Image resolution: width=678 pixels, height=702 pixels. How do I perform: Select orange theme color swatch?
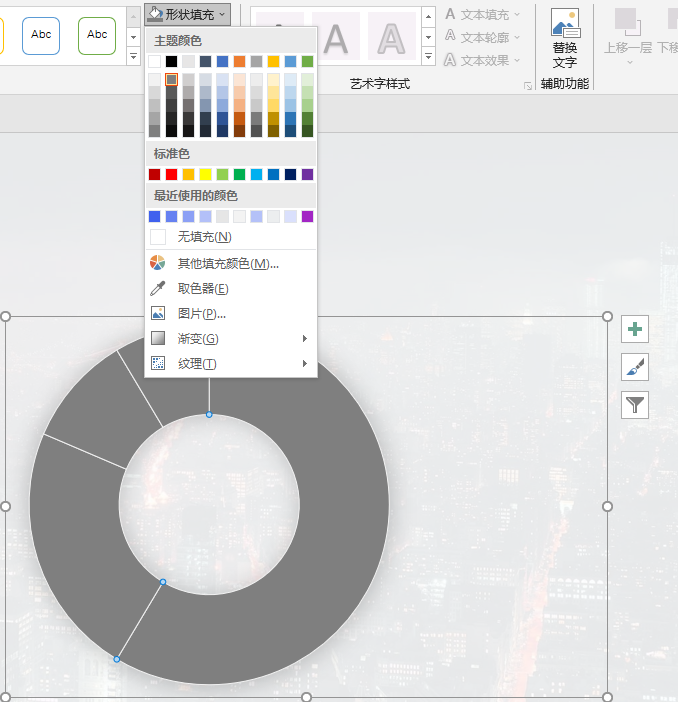(x=240, y=61)
